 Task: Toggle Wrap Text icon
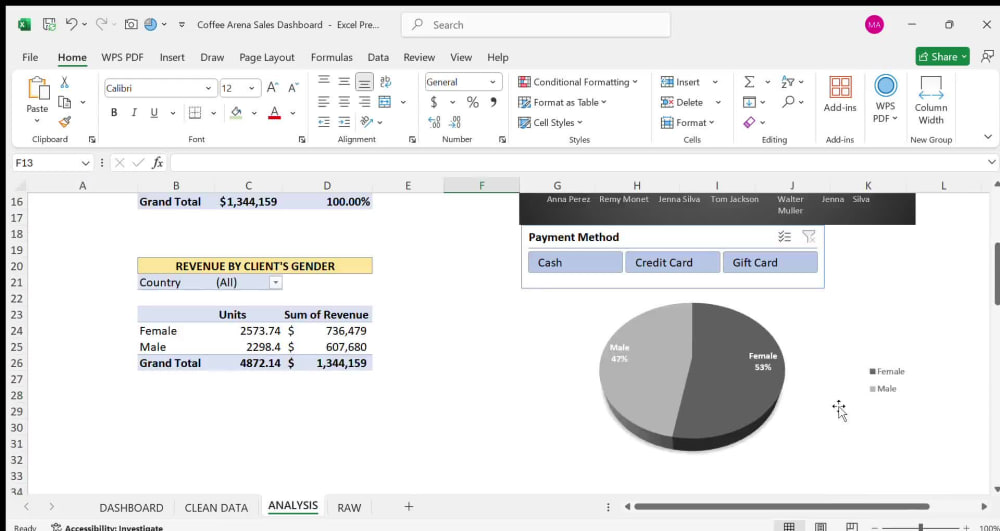[x=385, y=82]
